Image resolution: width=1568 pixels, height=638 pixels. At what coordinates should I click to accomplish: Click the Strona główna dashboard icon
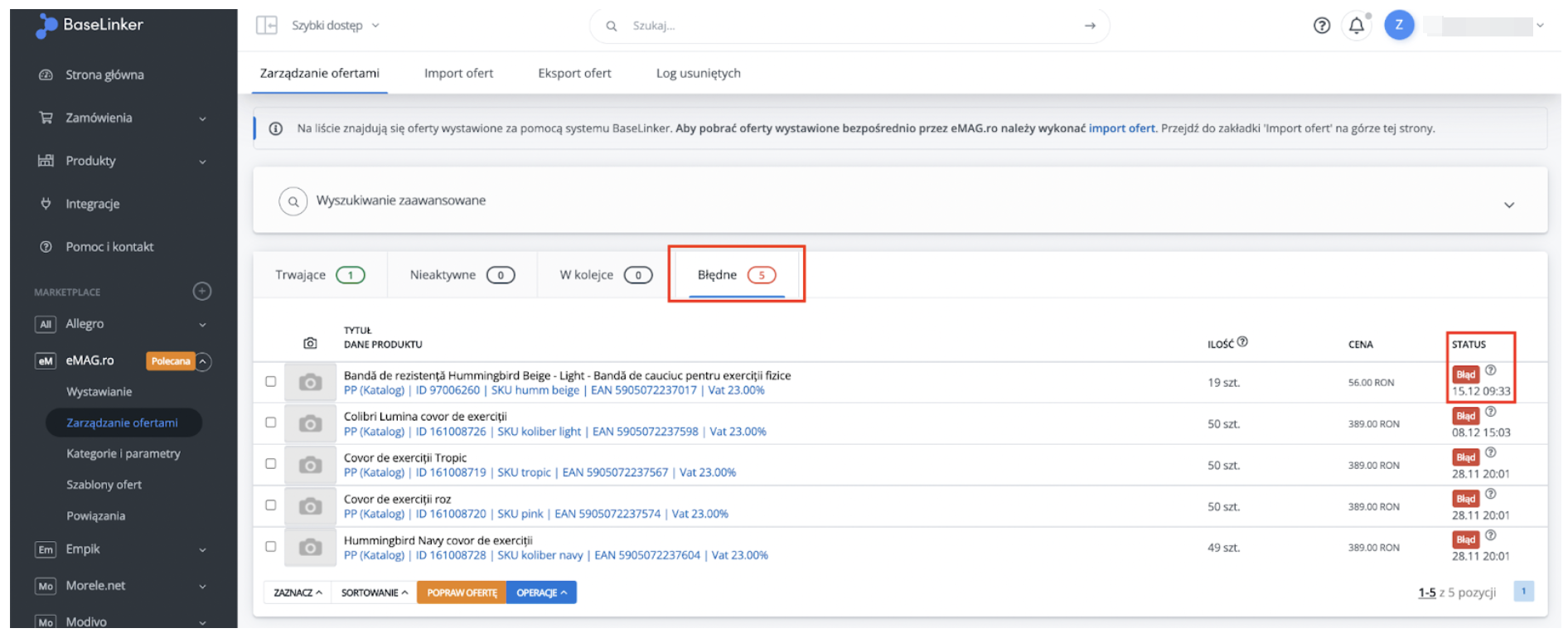46,75
